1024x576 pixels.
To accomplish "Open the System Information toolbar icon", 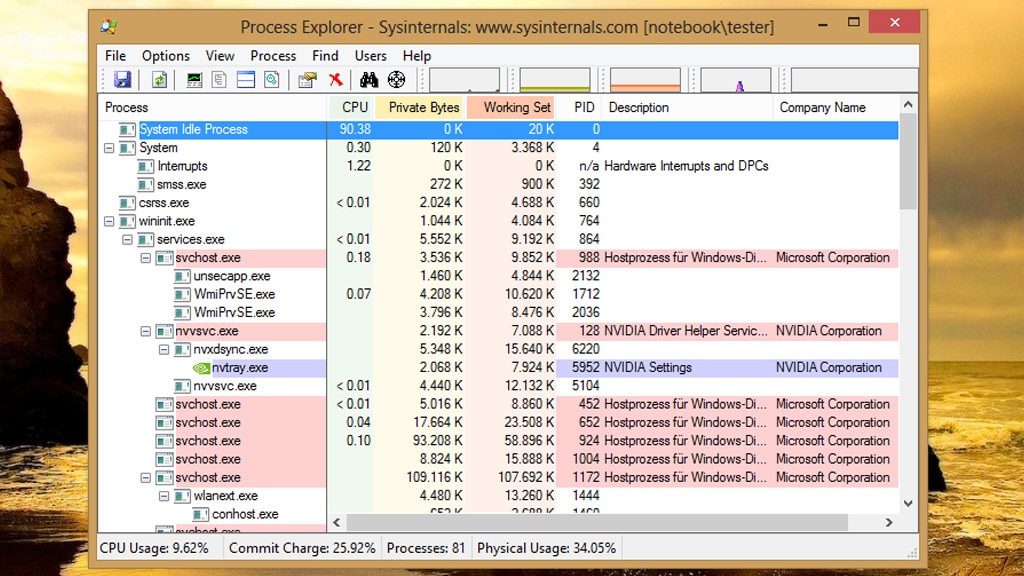I will click(x=192, y=79).
